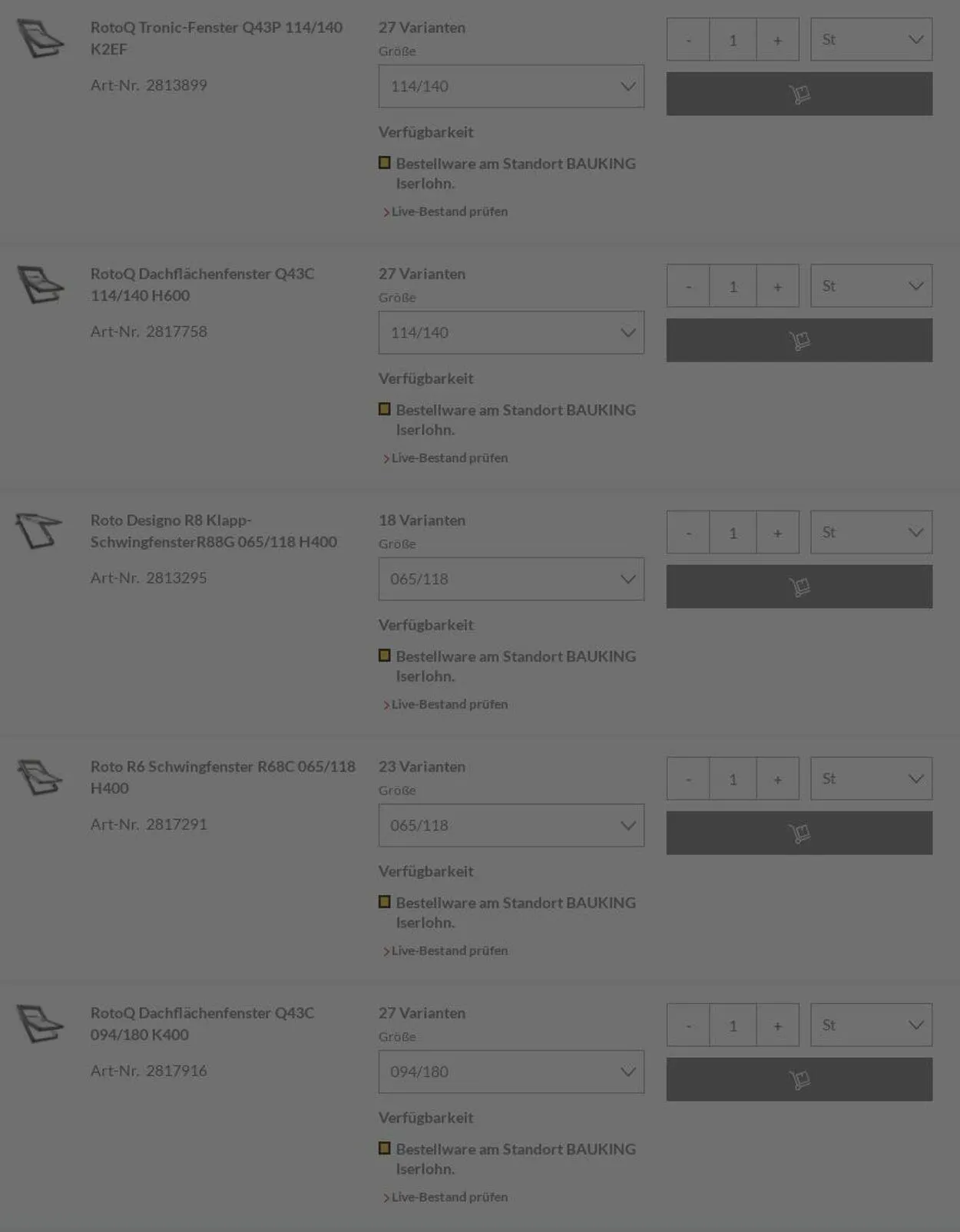Open size dropdown for RotoQ Tronic-Fenster Q43P
Screen dimensions: 960x1232
(x=511, y=86)
